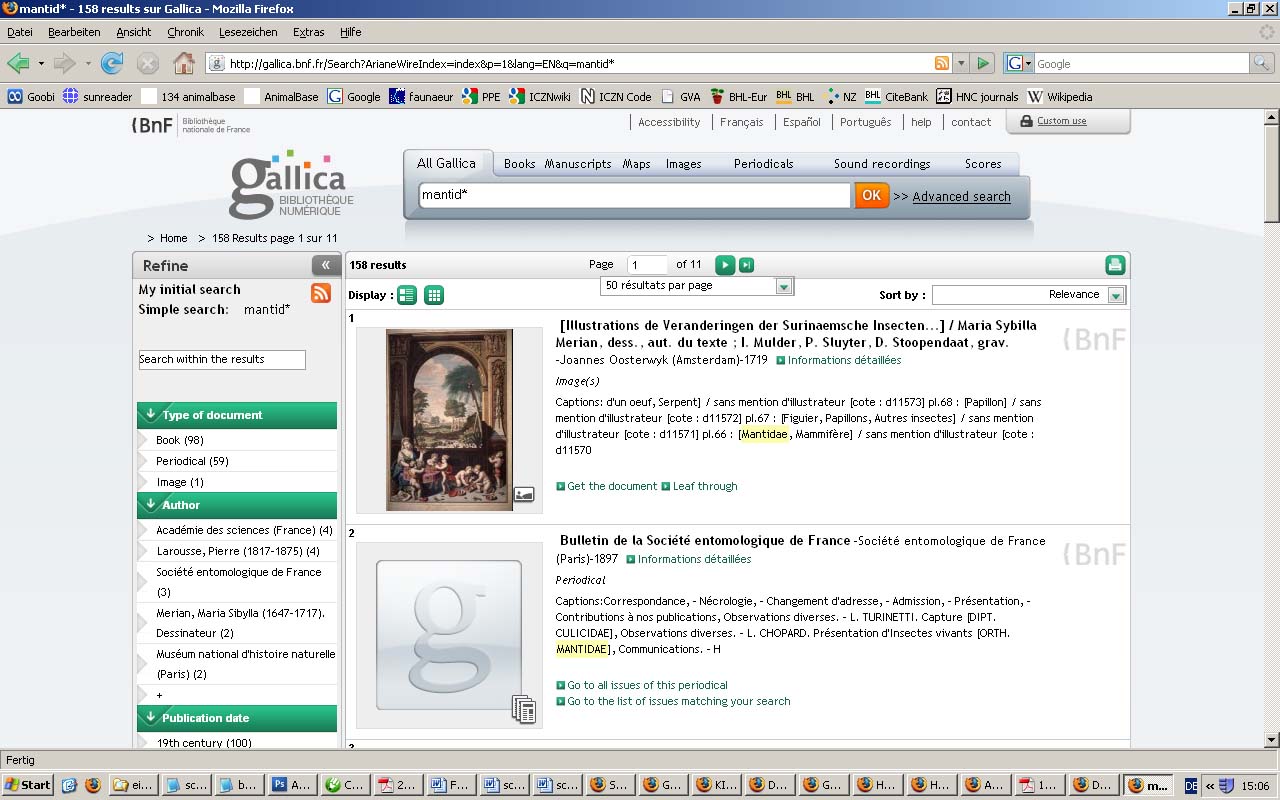1280x800 pixels.
Task: Open the results per page dropdown
Action: point(784,287)
